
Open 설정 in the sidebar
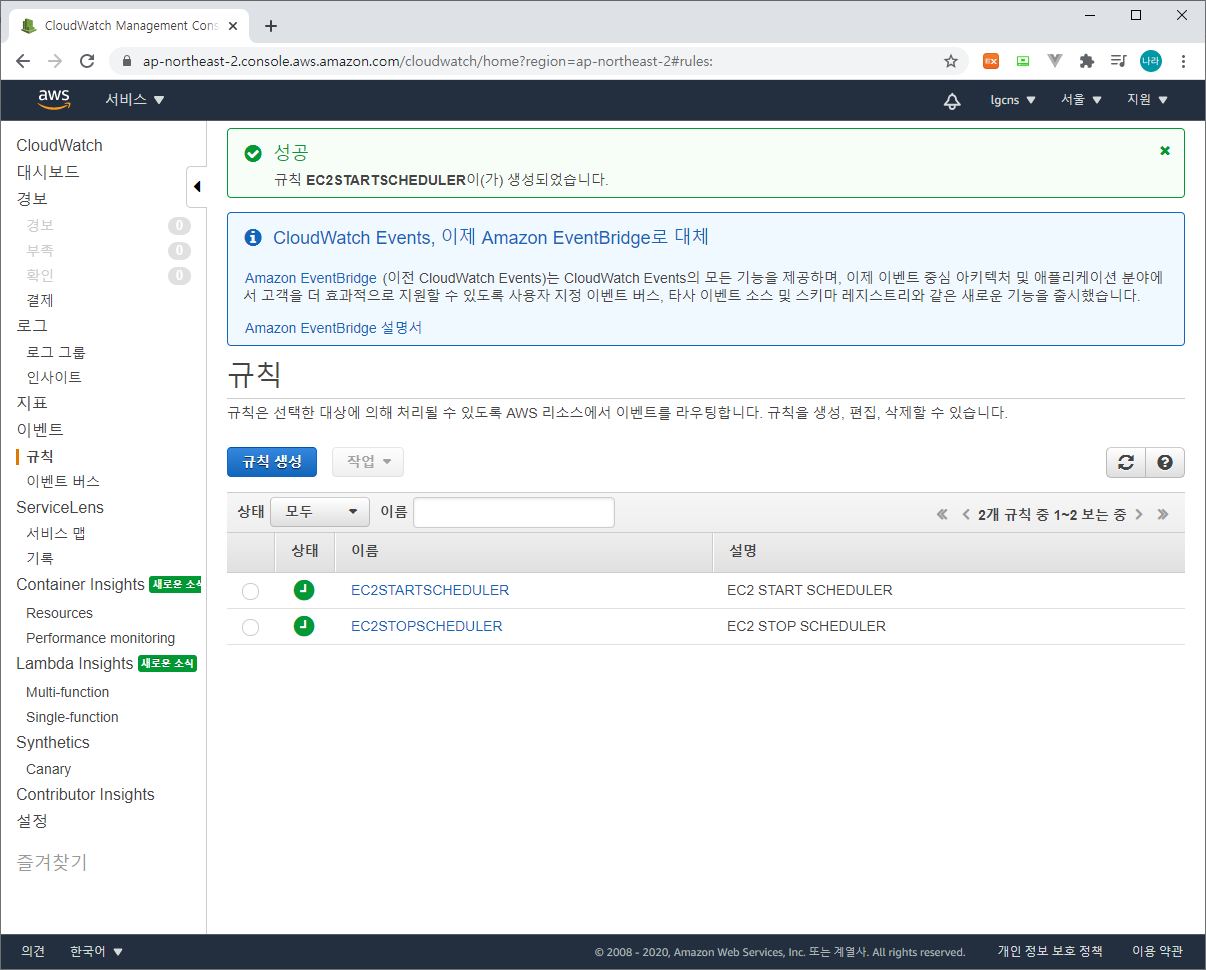(x=32, y=821)
